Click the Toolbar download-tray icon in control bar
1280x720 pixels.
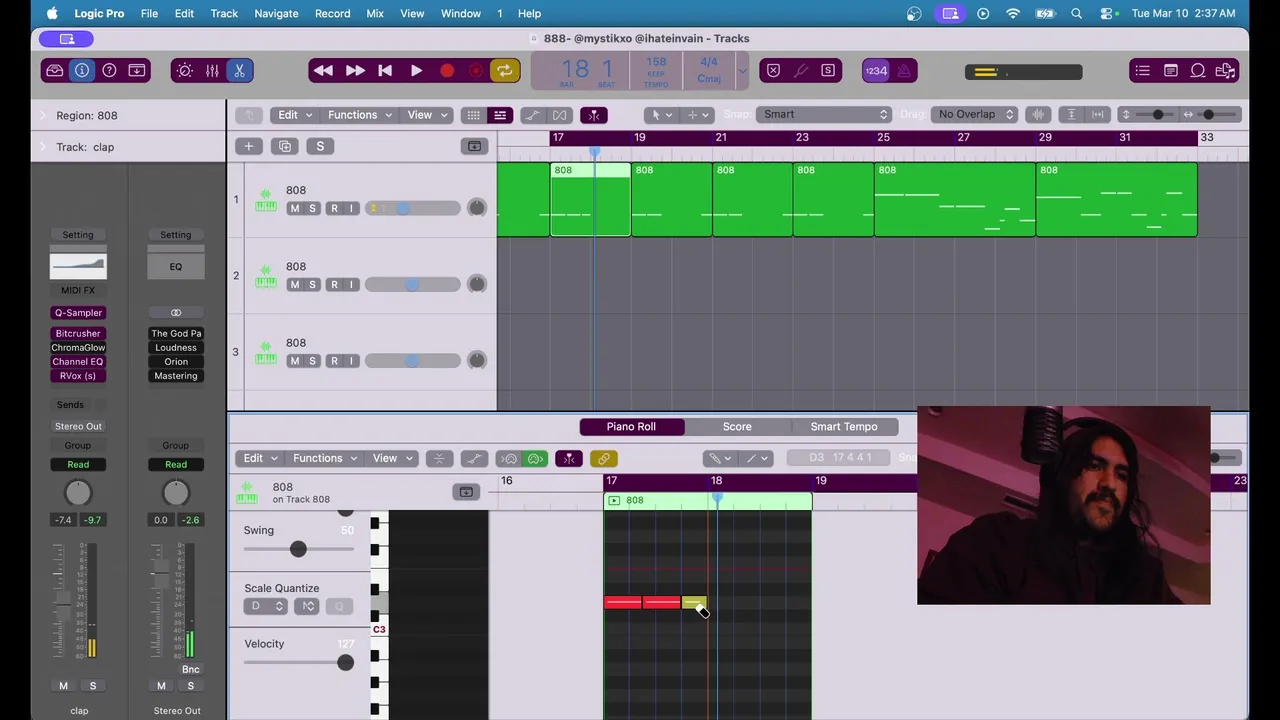click(x=137, y=71)
